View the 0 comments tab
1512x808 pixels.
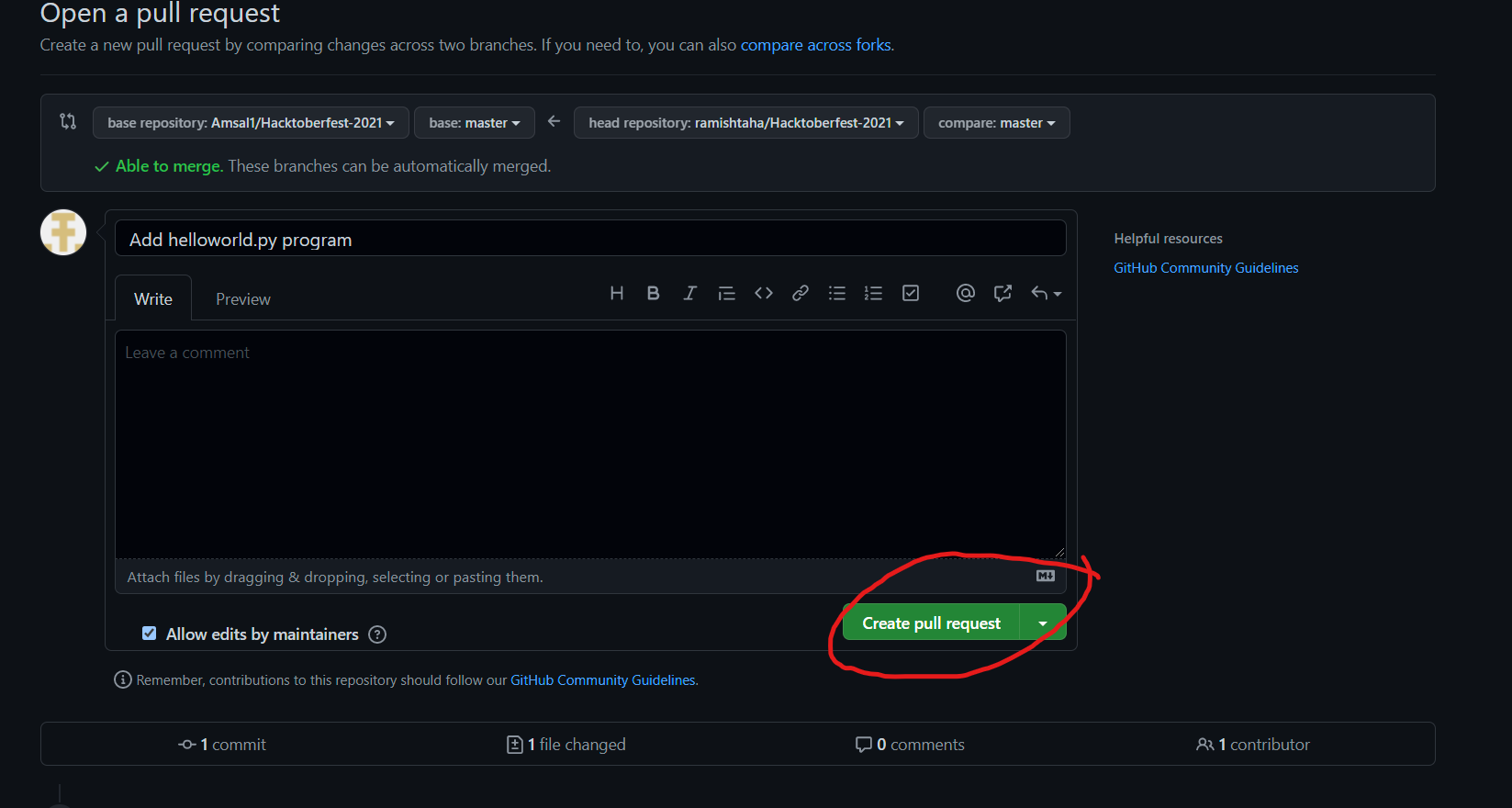click(910, 744)
